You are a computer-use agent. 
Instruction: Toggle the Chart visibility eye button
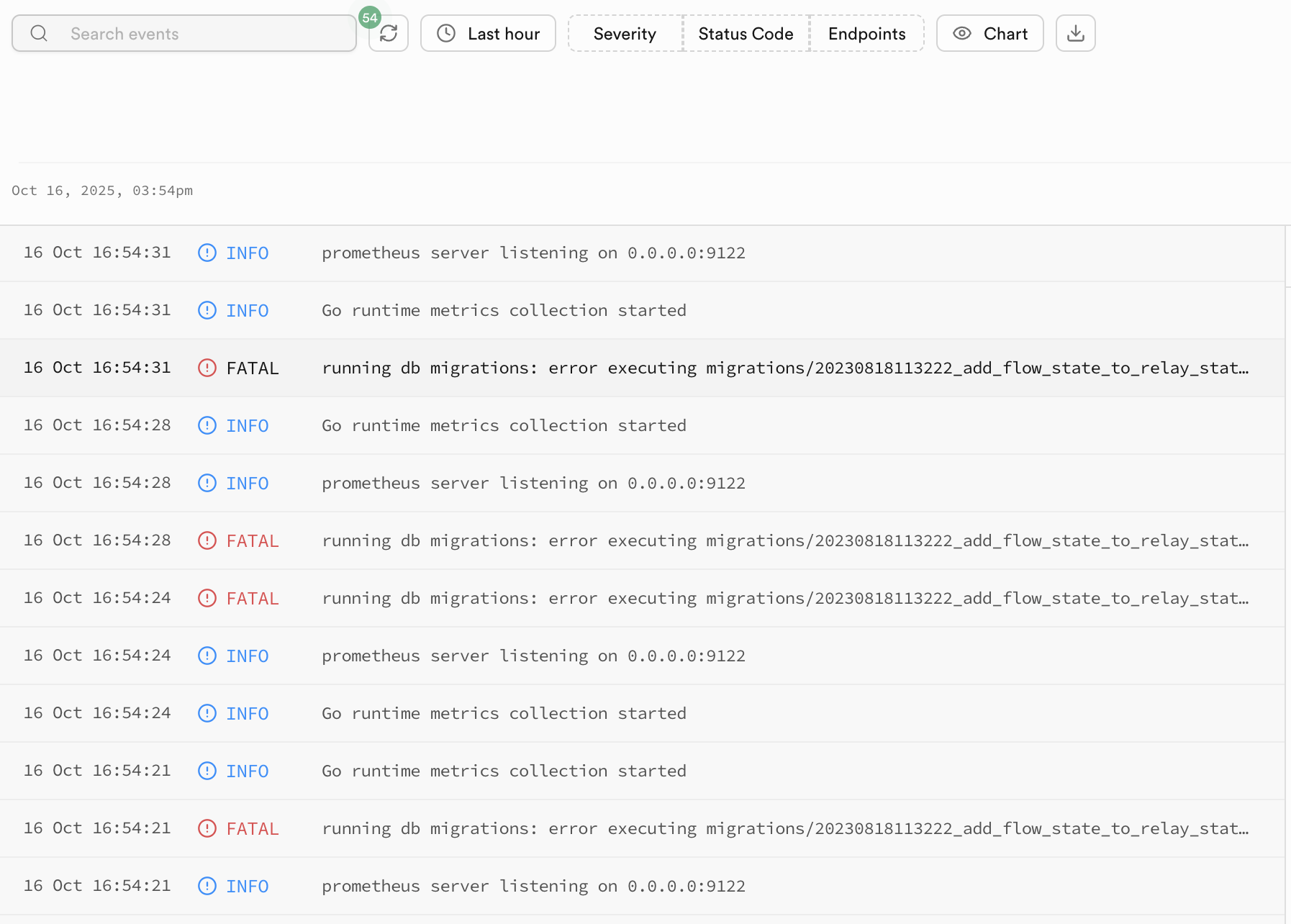[x=989, y=34]
